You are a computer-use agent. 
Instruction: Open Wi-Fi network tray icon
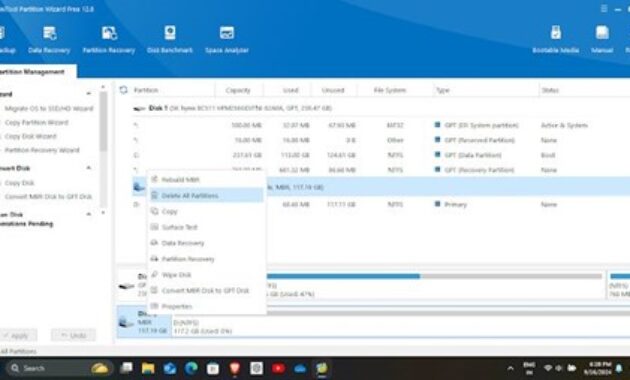547,368
